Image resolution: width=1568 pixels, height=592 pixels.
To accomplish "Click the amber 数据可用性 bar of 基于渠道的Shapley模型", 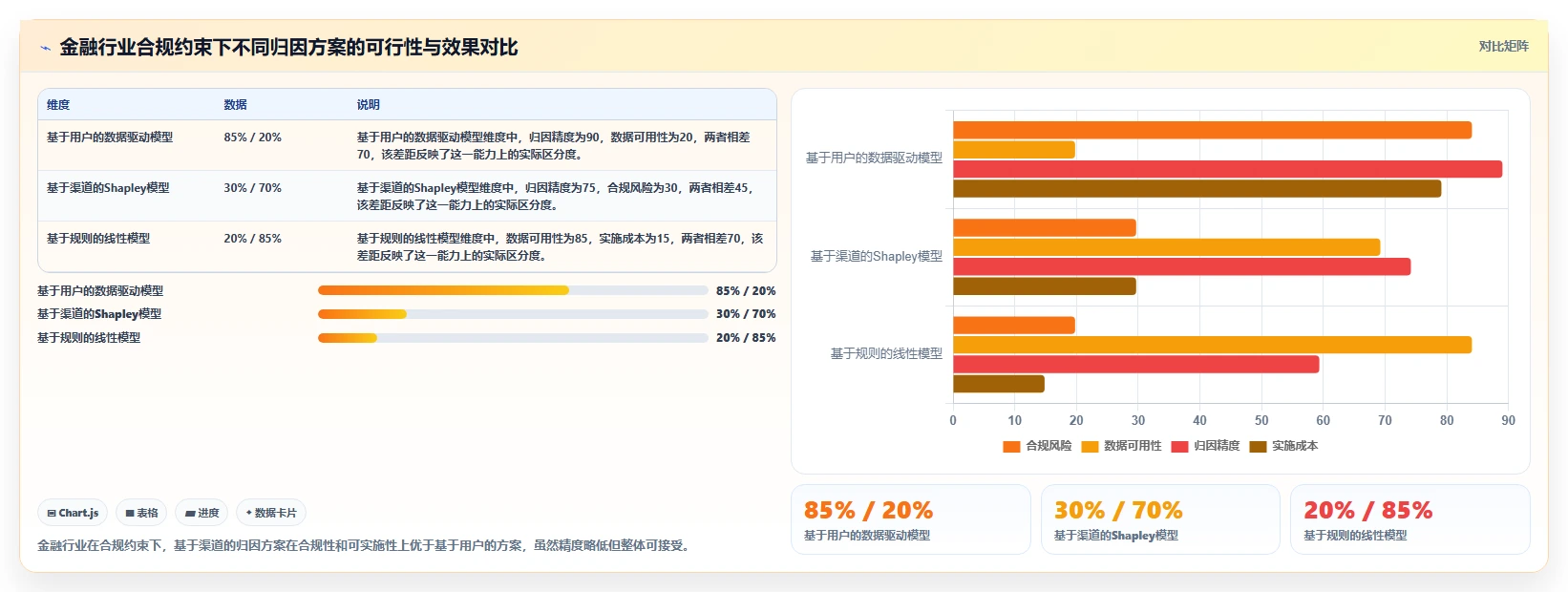I will tap(1166, 247).
